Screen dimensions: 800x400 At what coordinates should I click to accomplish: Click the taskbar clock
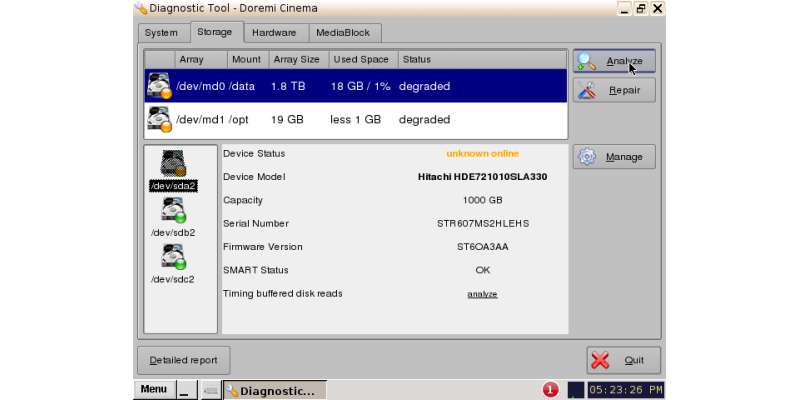pos(626,390)
